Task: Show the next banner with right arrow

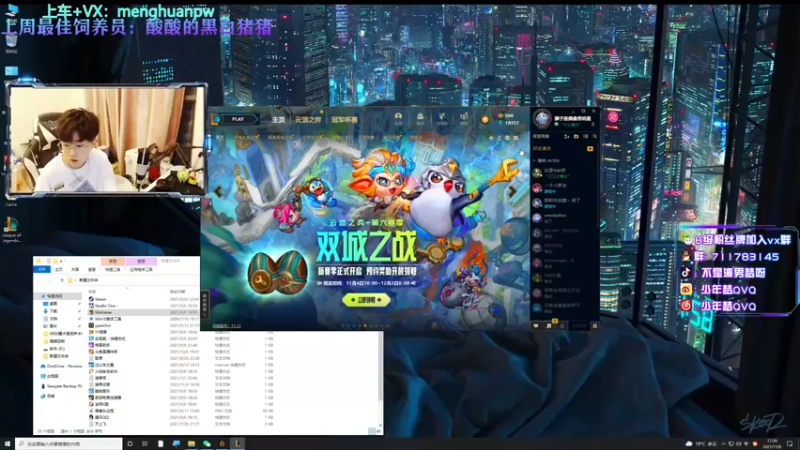Action: tap(512, 191)
